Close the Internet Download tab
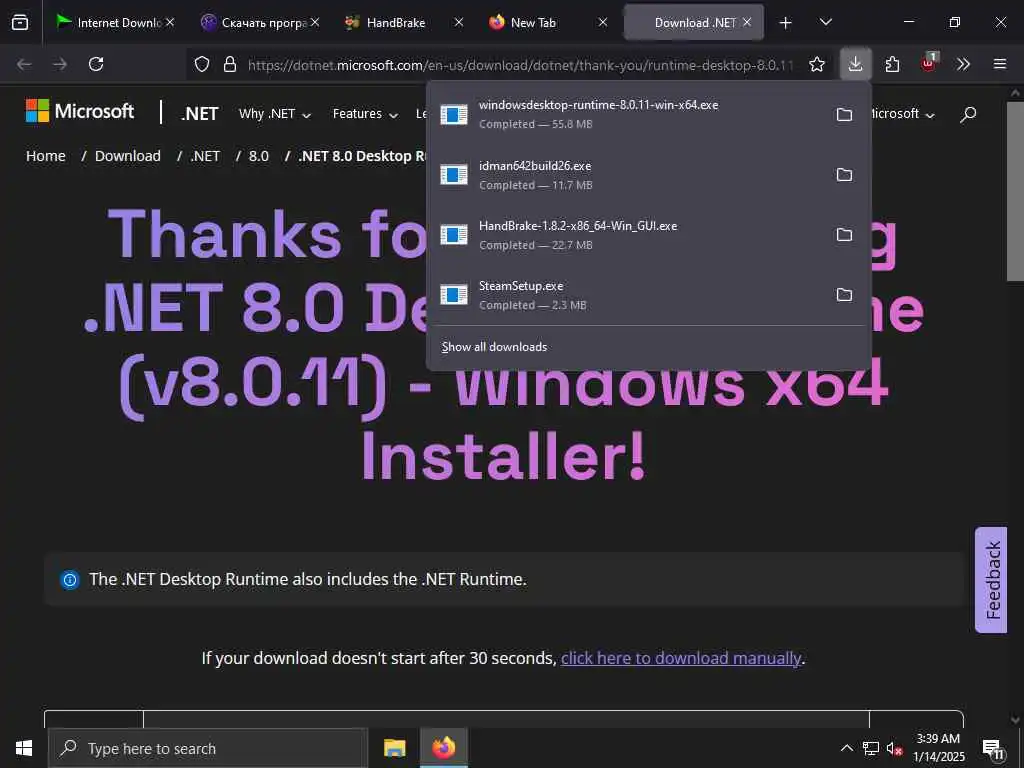This screenshot has height=768, width=1024. (x=170, y=22)
